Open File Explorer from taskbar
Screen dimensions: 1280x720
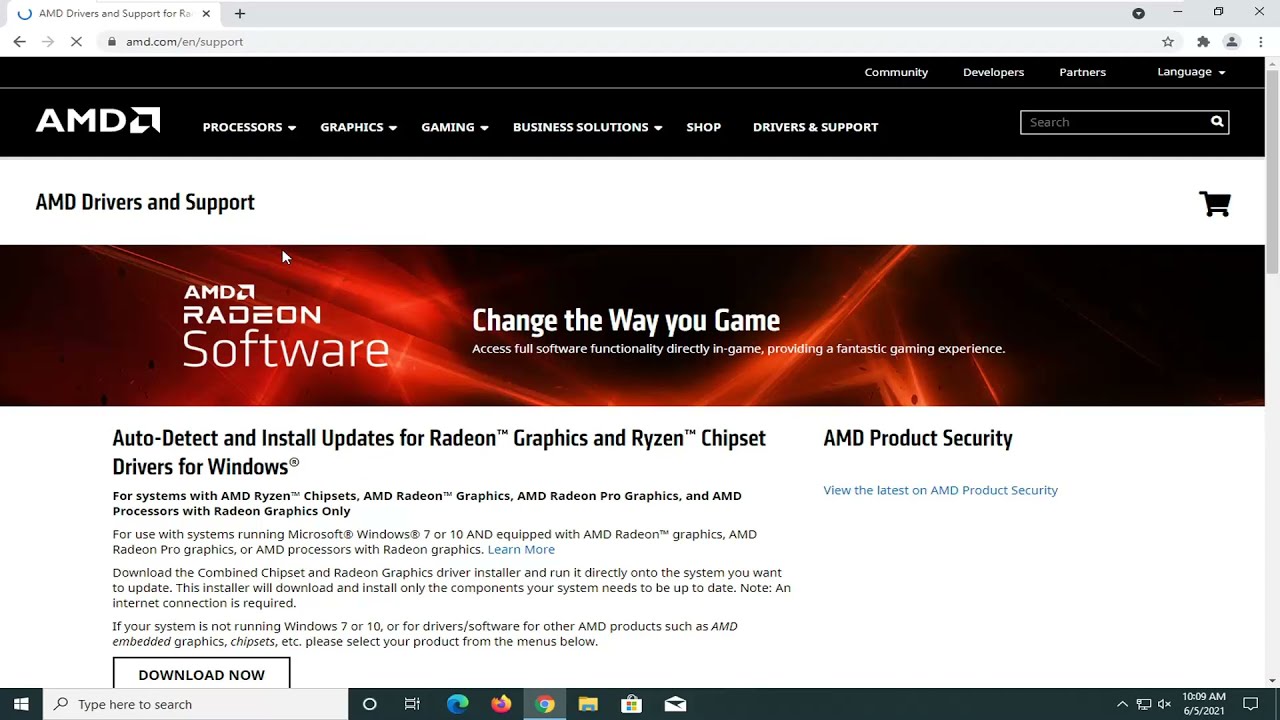[588, 704]
